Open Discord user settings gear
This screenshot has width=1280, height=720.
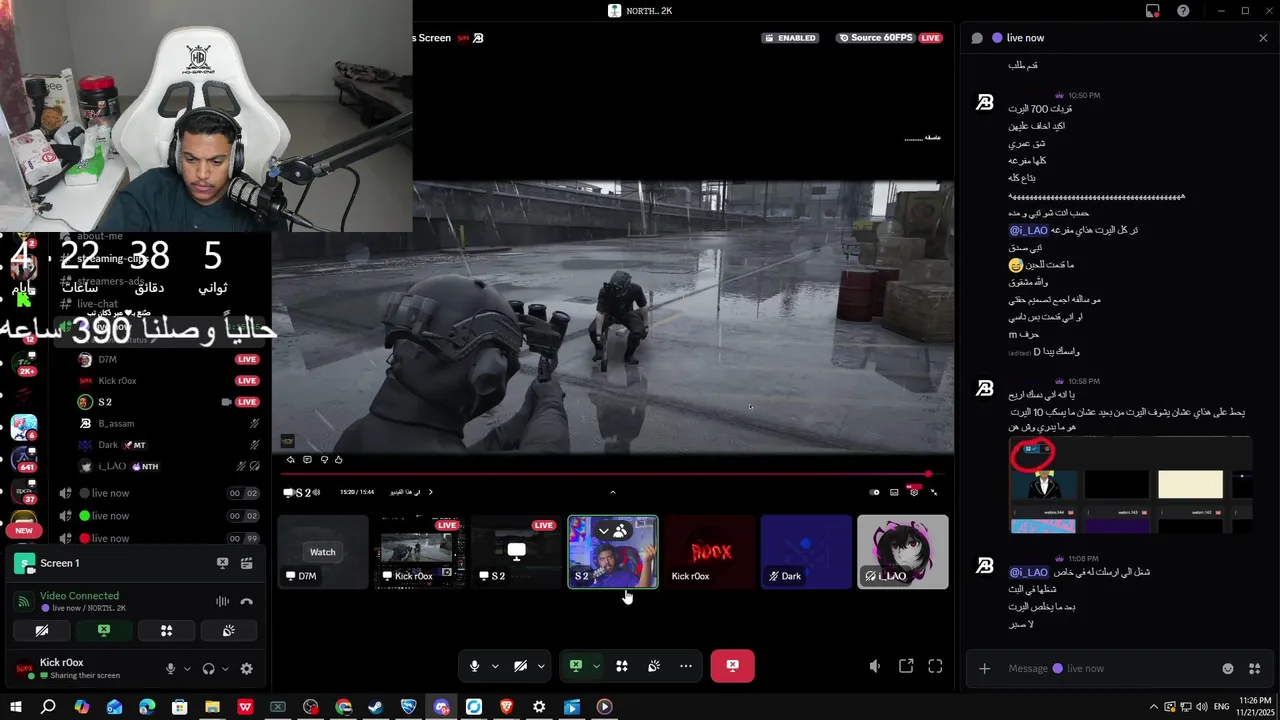(x=246, y=669)
